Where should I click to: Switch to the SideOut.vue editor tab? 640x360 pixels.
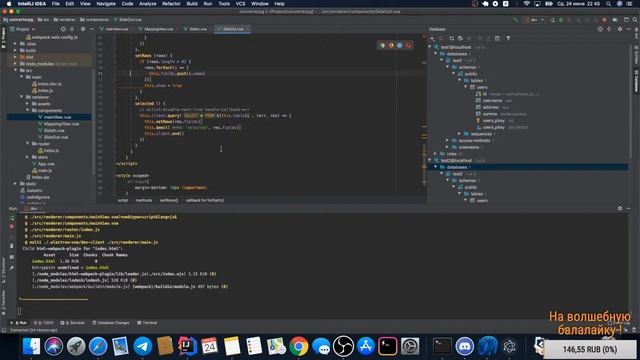[x=232, y=29]
